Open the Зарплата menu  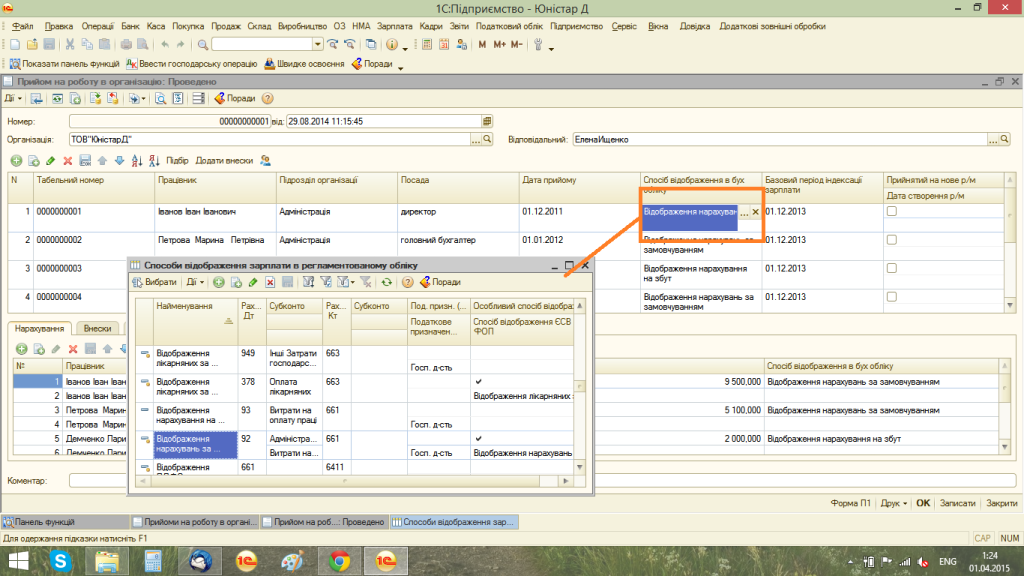click(394, 26)
